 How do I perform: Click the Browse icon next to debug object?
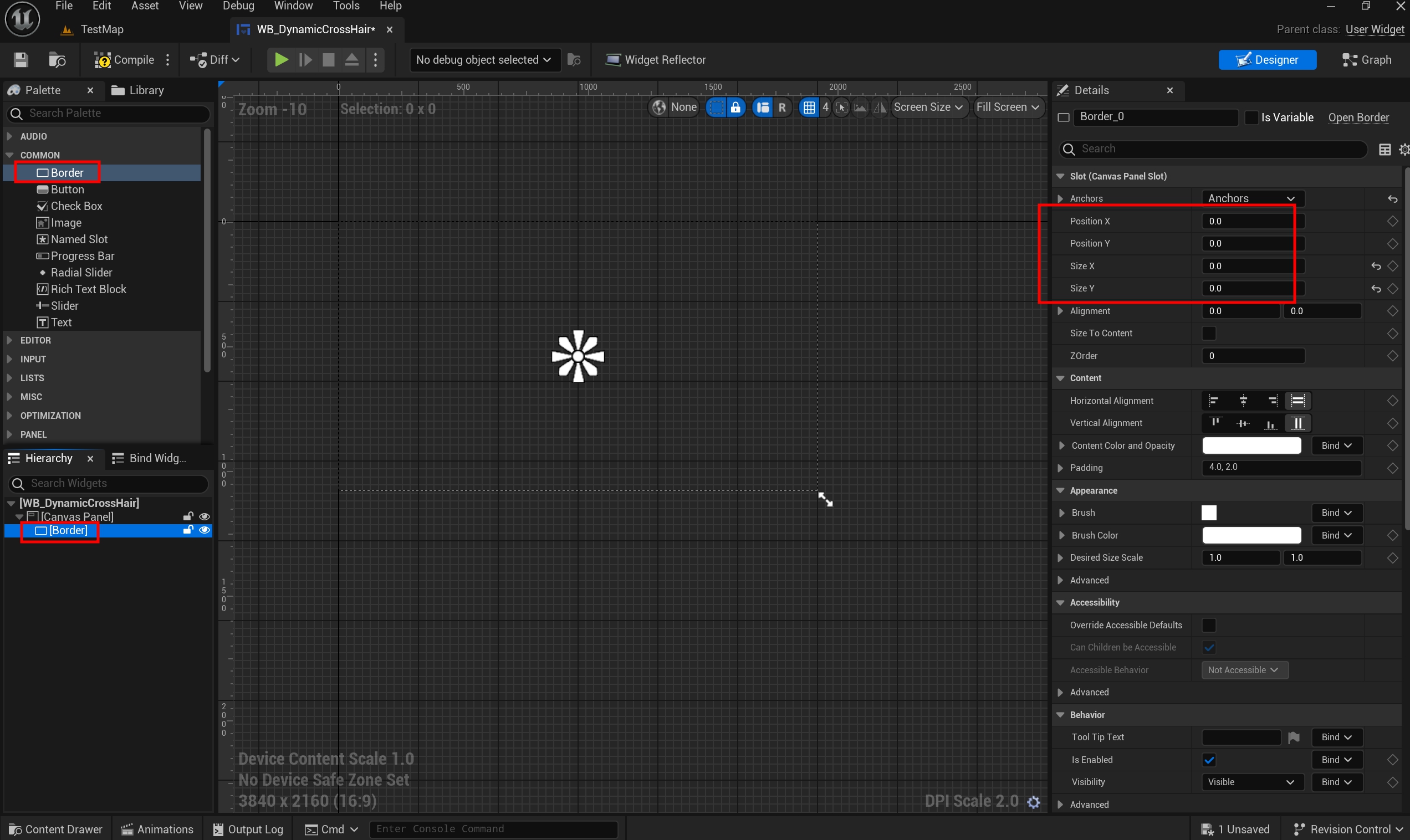(574, 59)
